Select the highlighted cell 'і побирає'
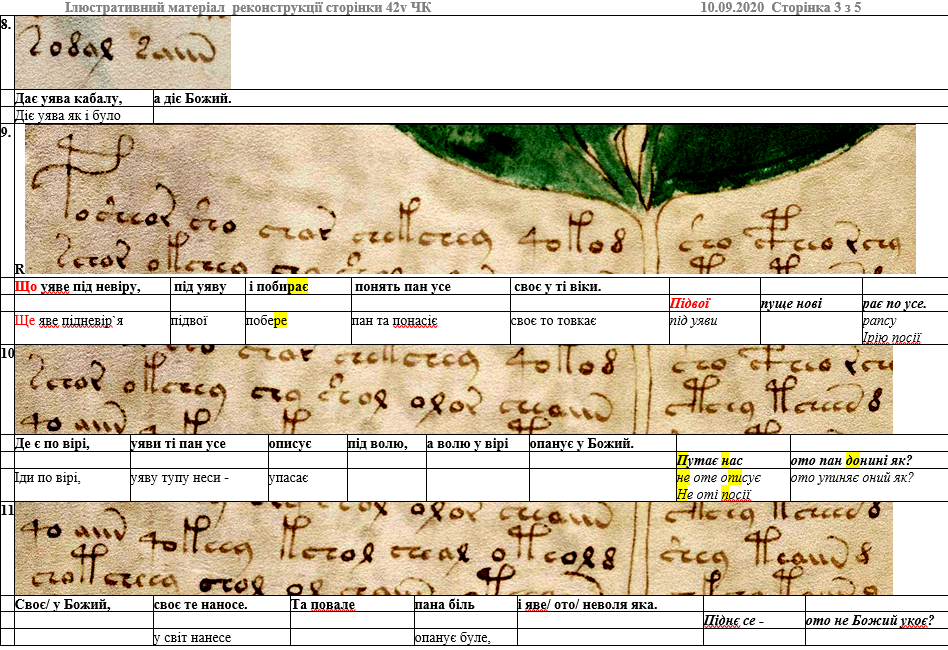948x650 pixels. pyautogui.click(x=298, y=287)
